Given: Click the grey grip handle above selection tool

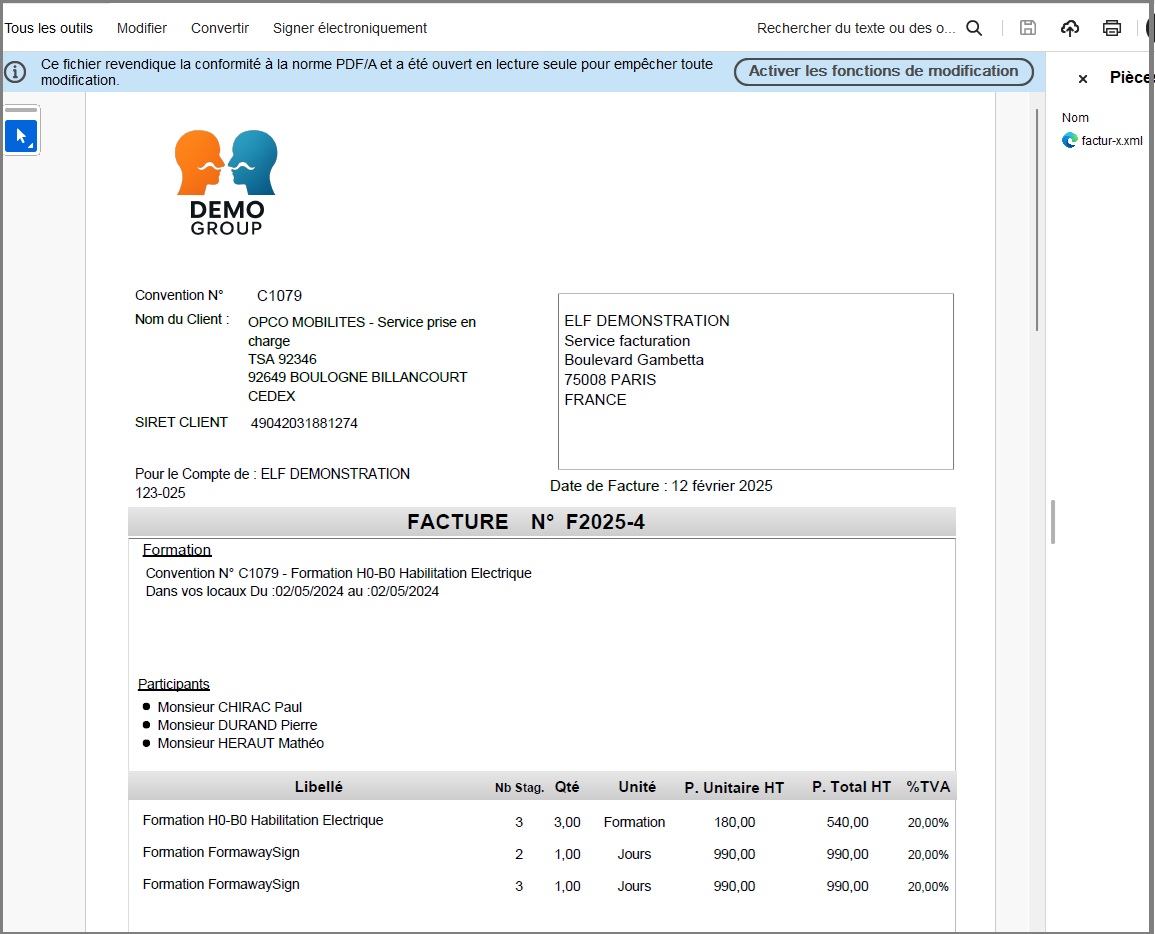Looking at the screenshot, I should coord(21,110).
